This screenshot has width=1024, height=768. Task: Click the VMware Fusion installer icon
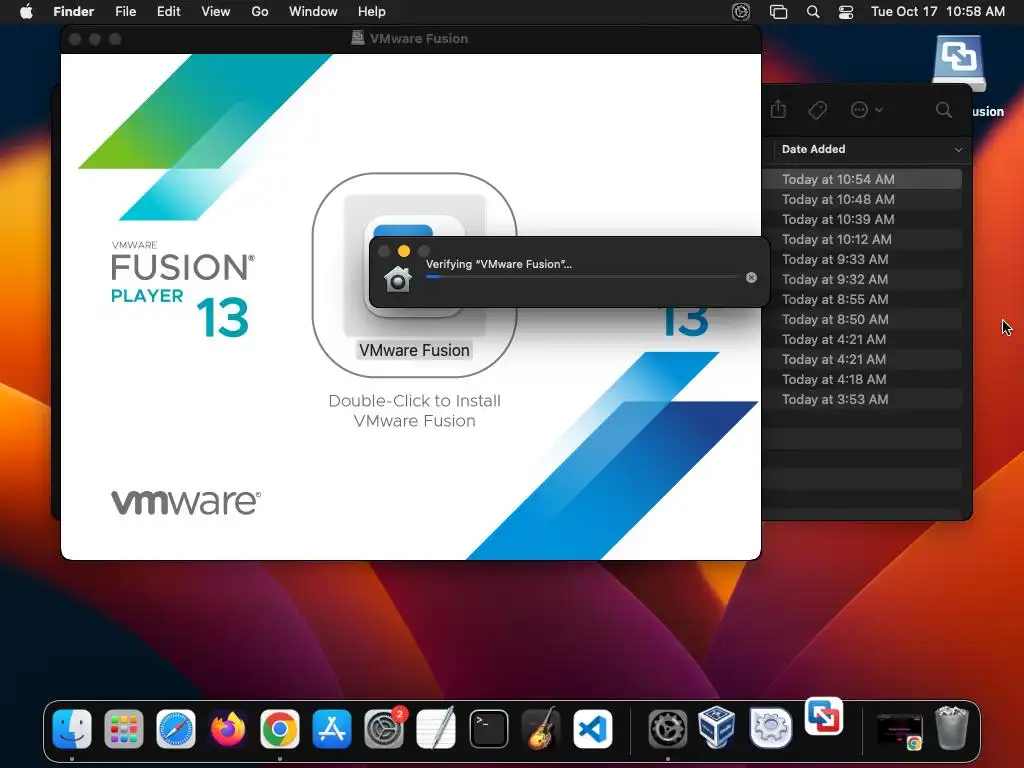[415, 264]
